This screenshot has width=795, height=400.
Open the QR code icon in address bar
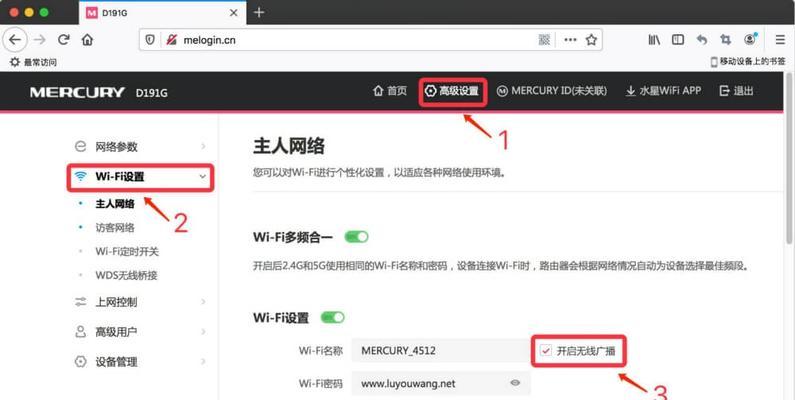(544, 40)
